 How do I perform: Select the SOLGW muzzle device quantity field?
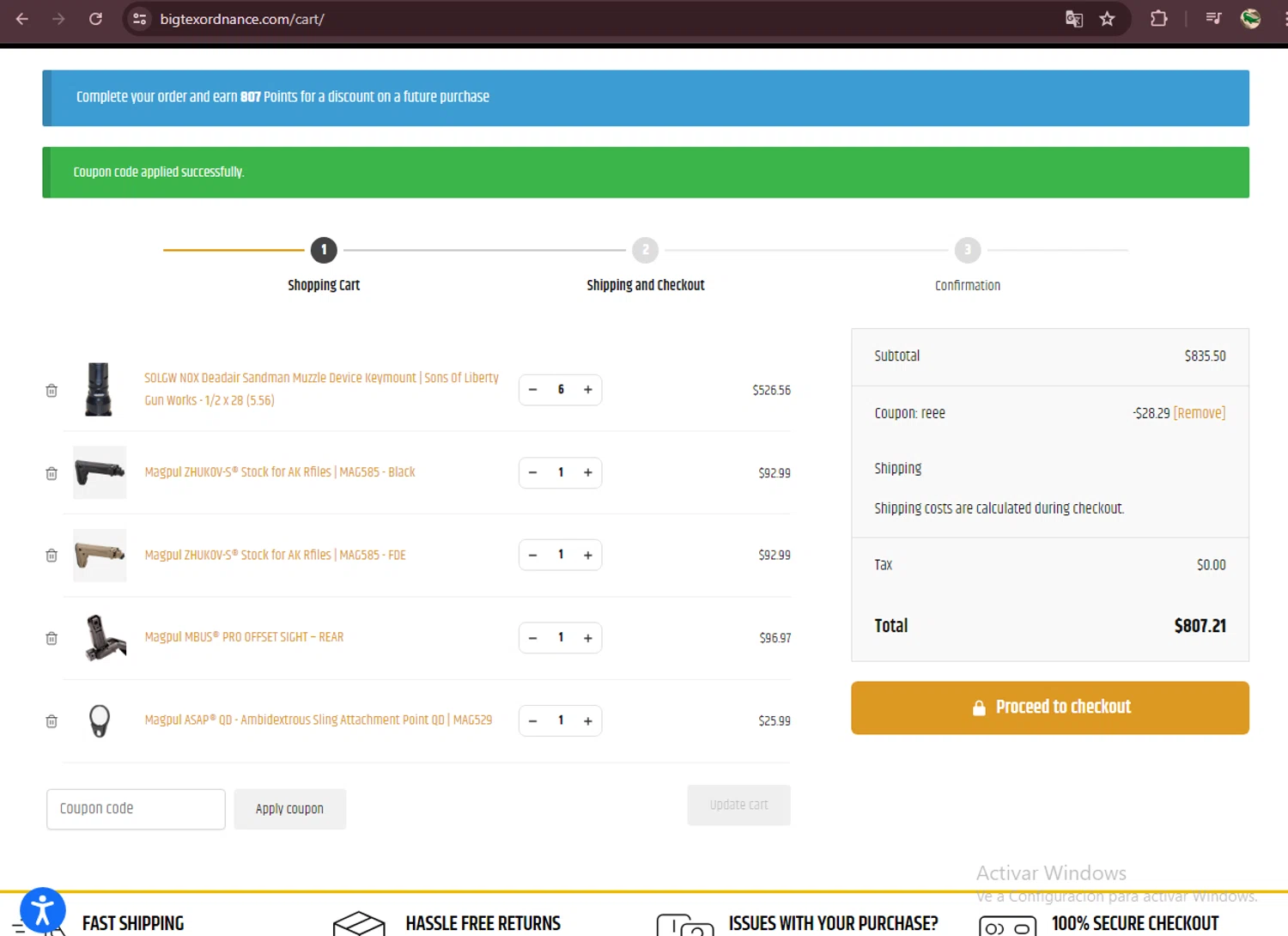561,390
